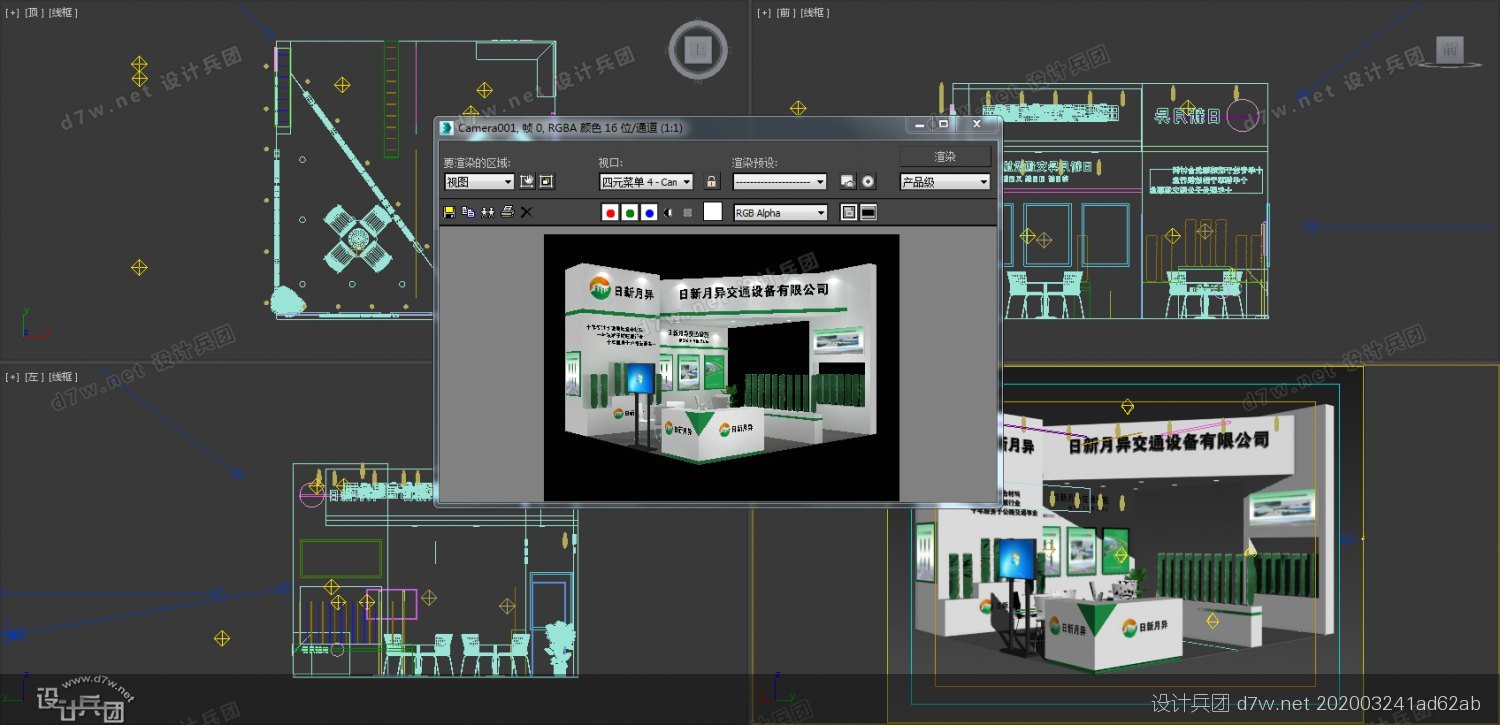Click the white color swatch in render window
Screen dimensions: 1500x725
(x=712, y=212)
